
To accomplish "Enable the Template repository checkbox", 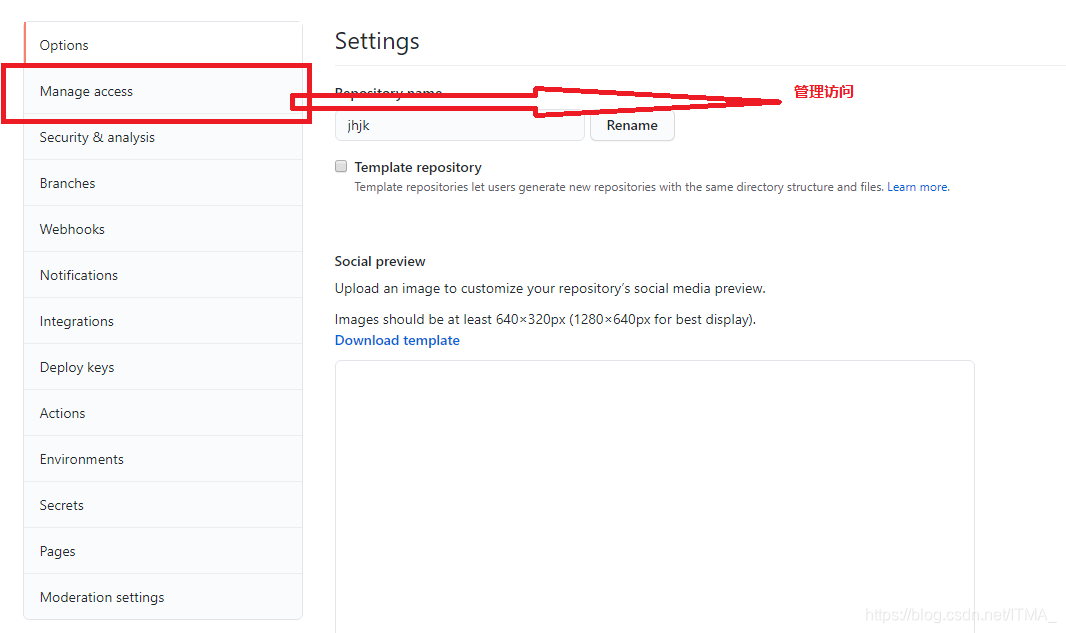I will pos(341,167).
